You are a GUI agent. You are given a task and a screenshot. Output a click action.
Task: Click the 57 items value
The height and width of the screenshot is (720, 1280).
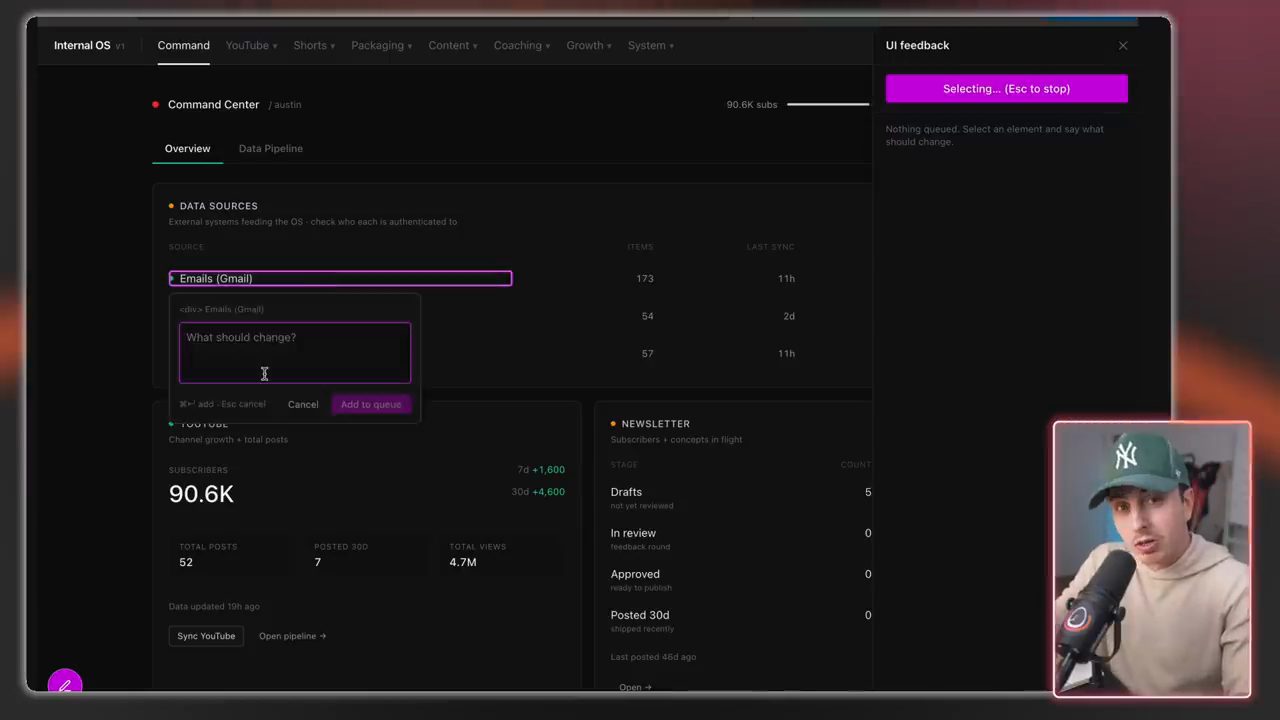point(647,354)
